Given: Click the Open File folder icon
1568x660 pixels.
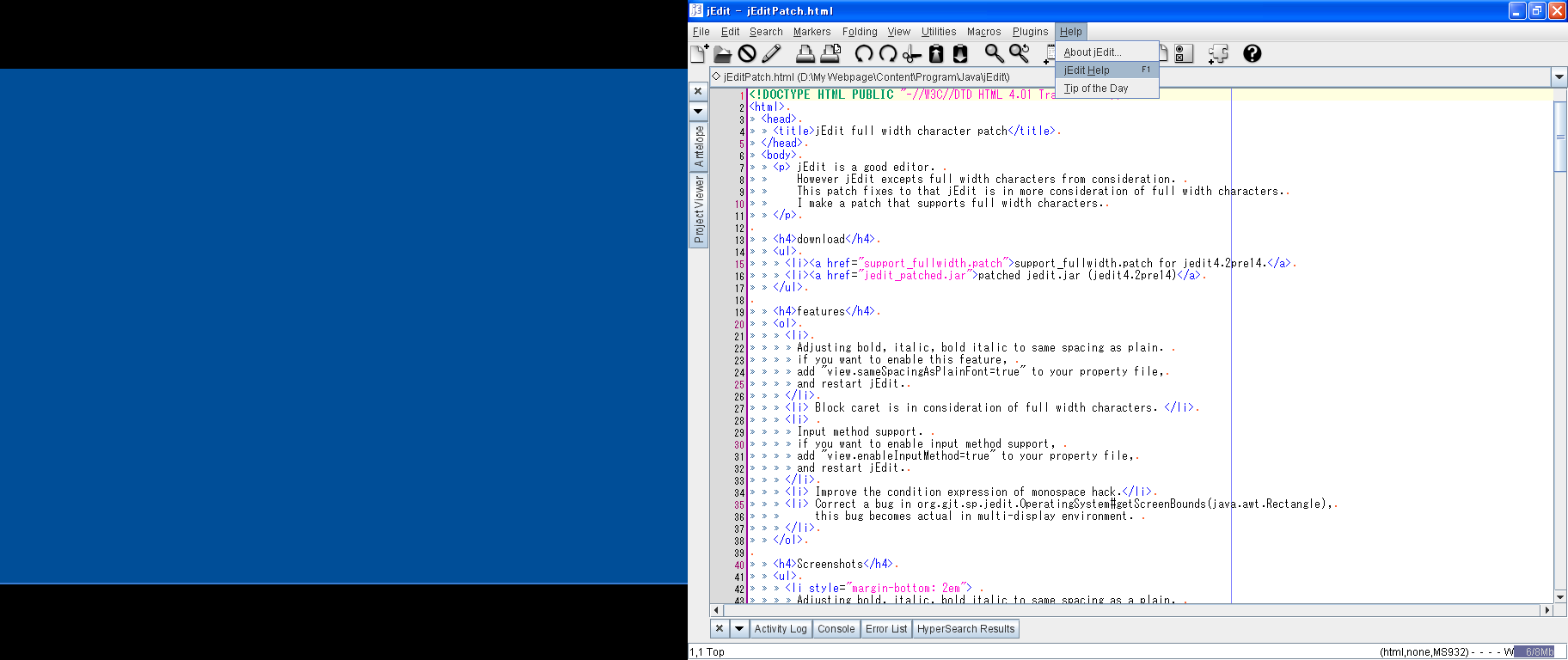Looking at the screenshot, I should (x=723, y=54).
